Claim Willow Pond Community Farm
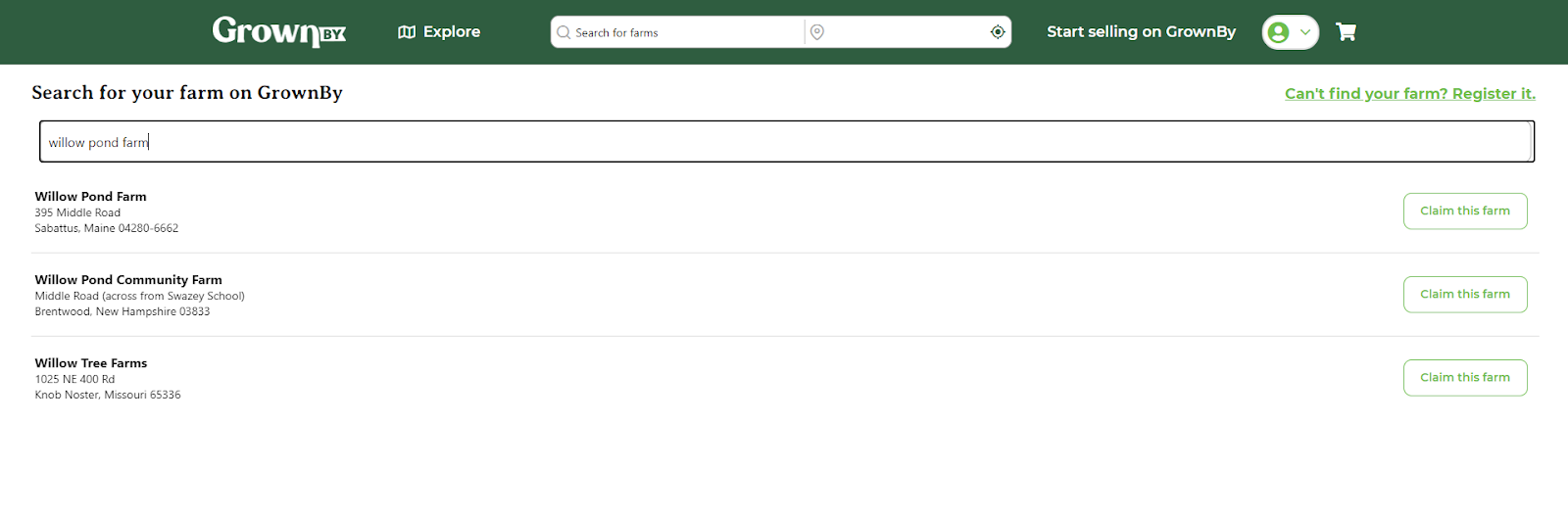1568x517 pixels. coord(1465,295)
